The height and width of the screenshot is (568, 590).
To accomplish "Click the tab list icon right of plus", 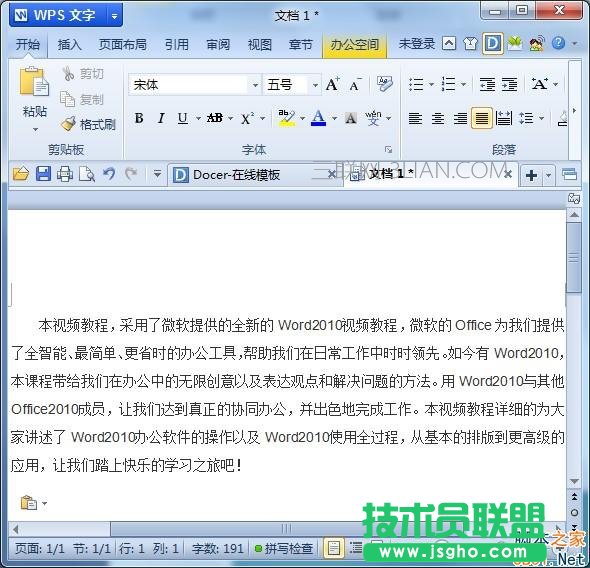I will click(569, 175).
